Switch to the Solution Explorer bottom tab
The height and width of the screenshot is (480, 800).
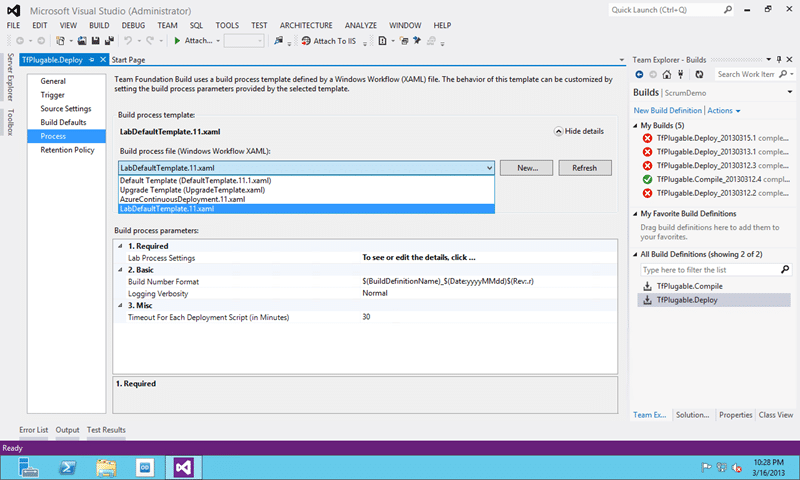[x=692, y=415]
